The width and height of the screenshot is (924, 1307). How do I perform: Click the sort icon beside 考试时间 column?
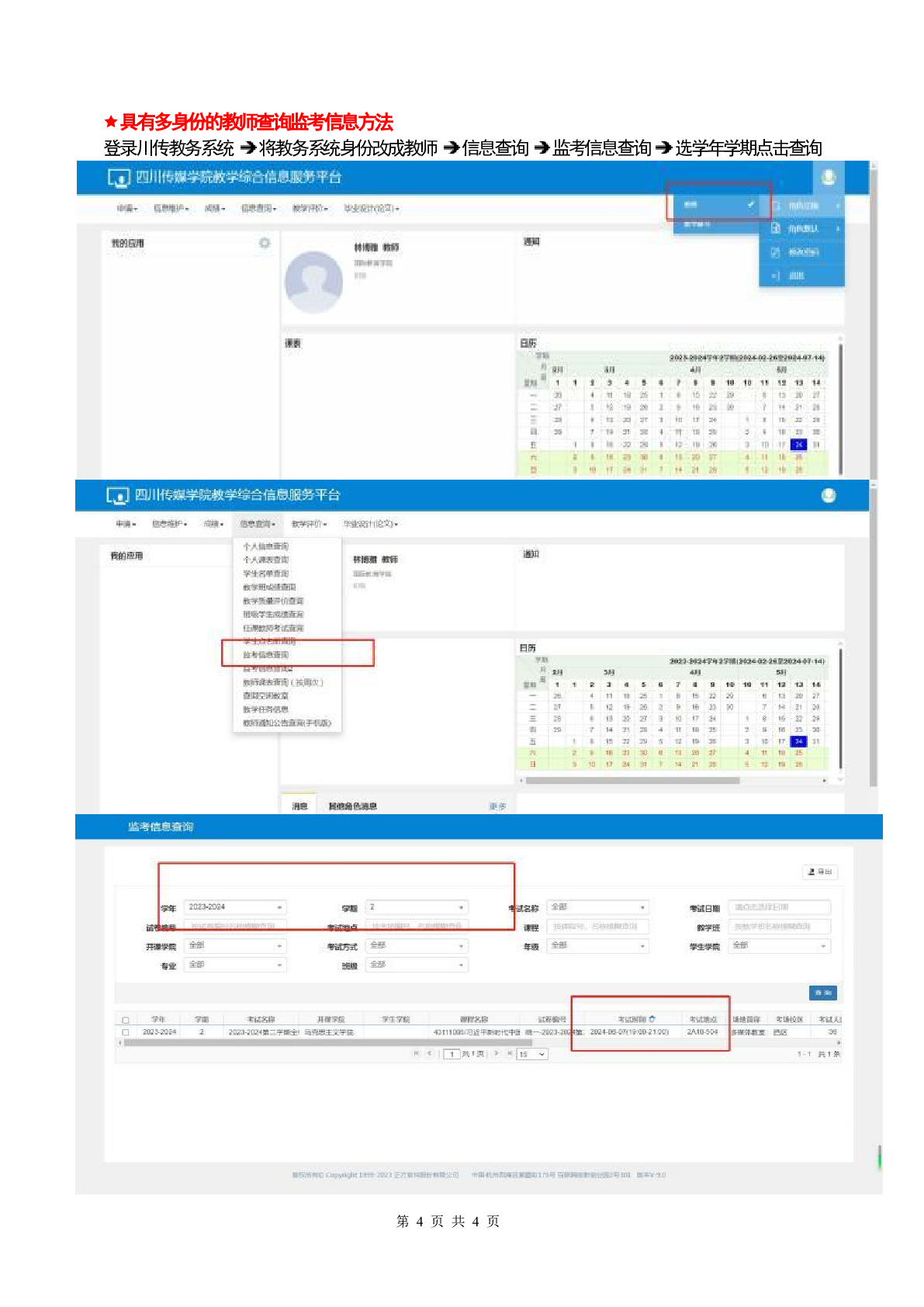pos(652,1019)
